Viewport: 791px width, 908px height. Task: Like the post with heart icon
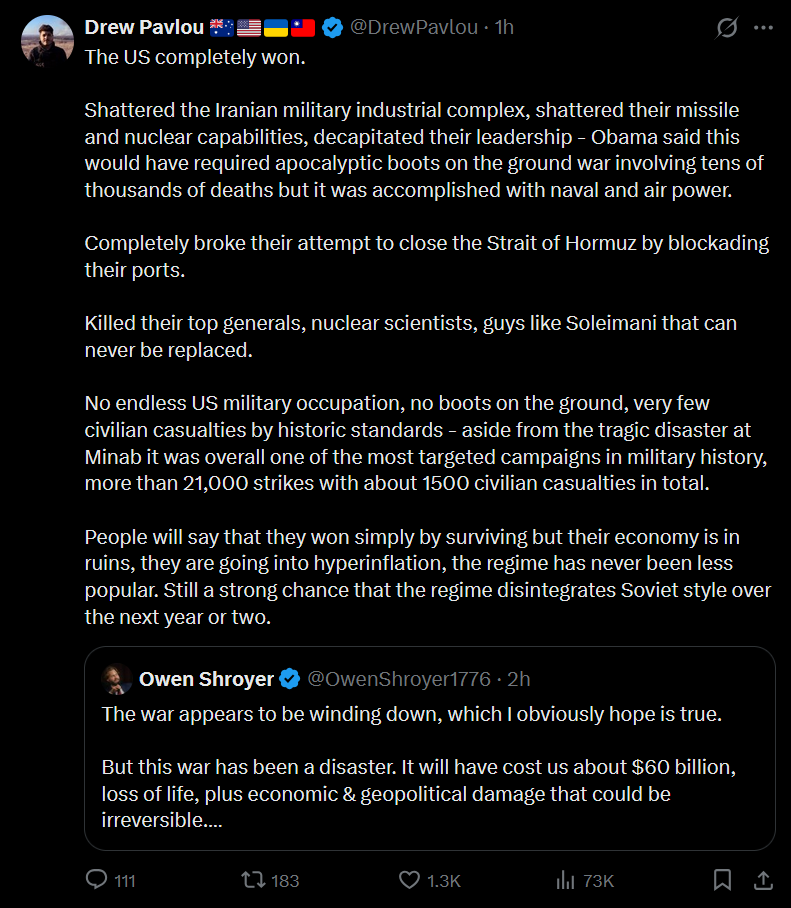[410, 880]
